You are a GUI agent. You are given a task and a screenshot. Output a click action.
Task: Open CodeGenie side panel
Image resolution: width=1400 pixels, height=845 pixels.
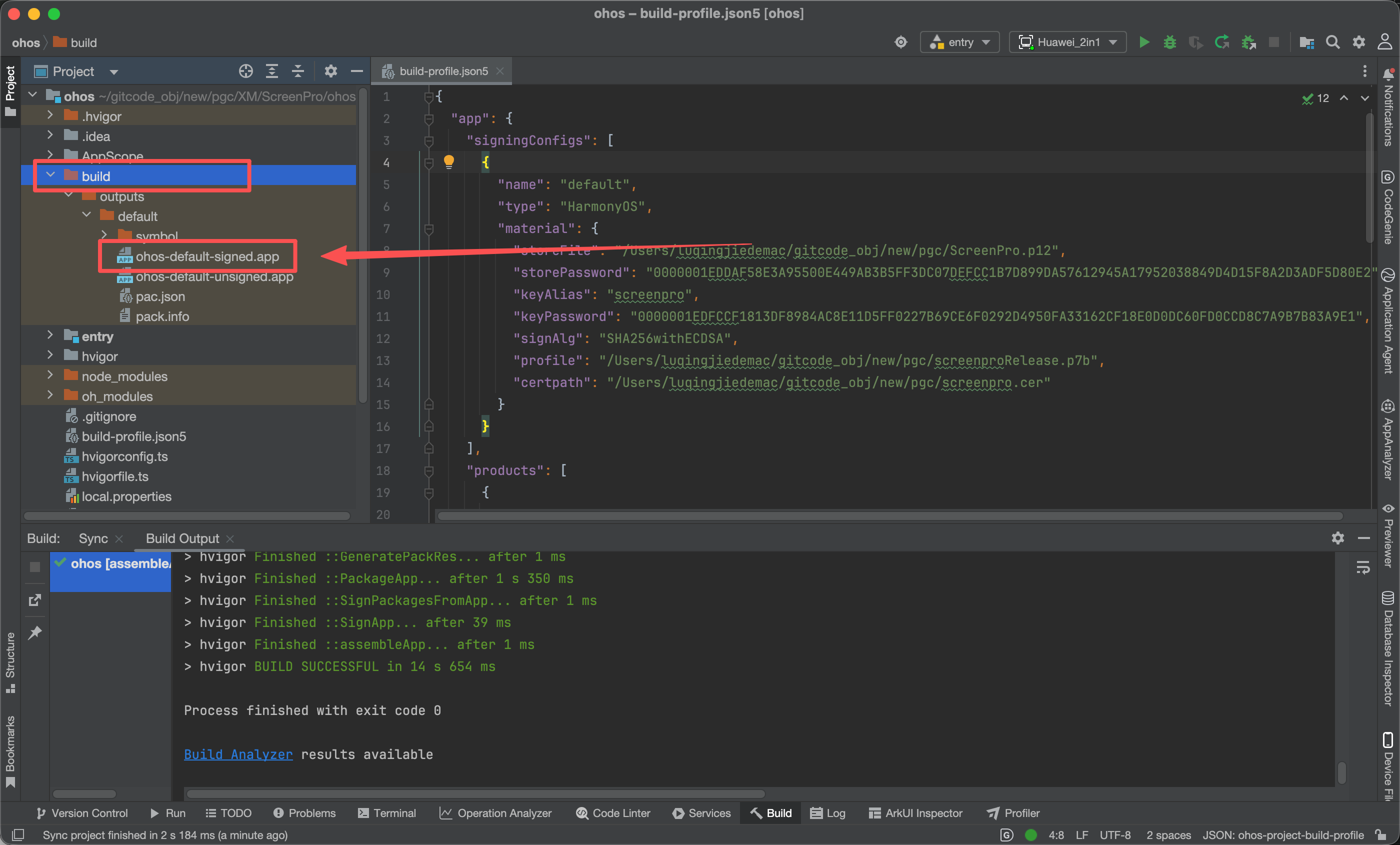(1388, 207)
